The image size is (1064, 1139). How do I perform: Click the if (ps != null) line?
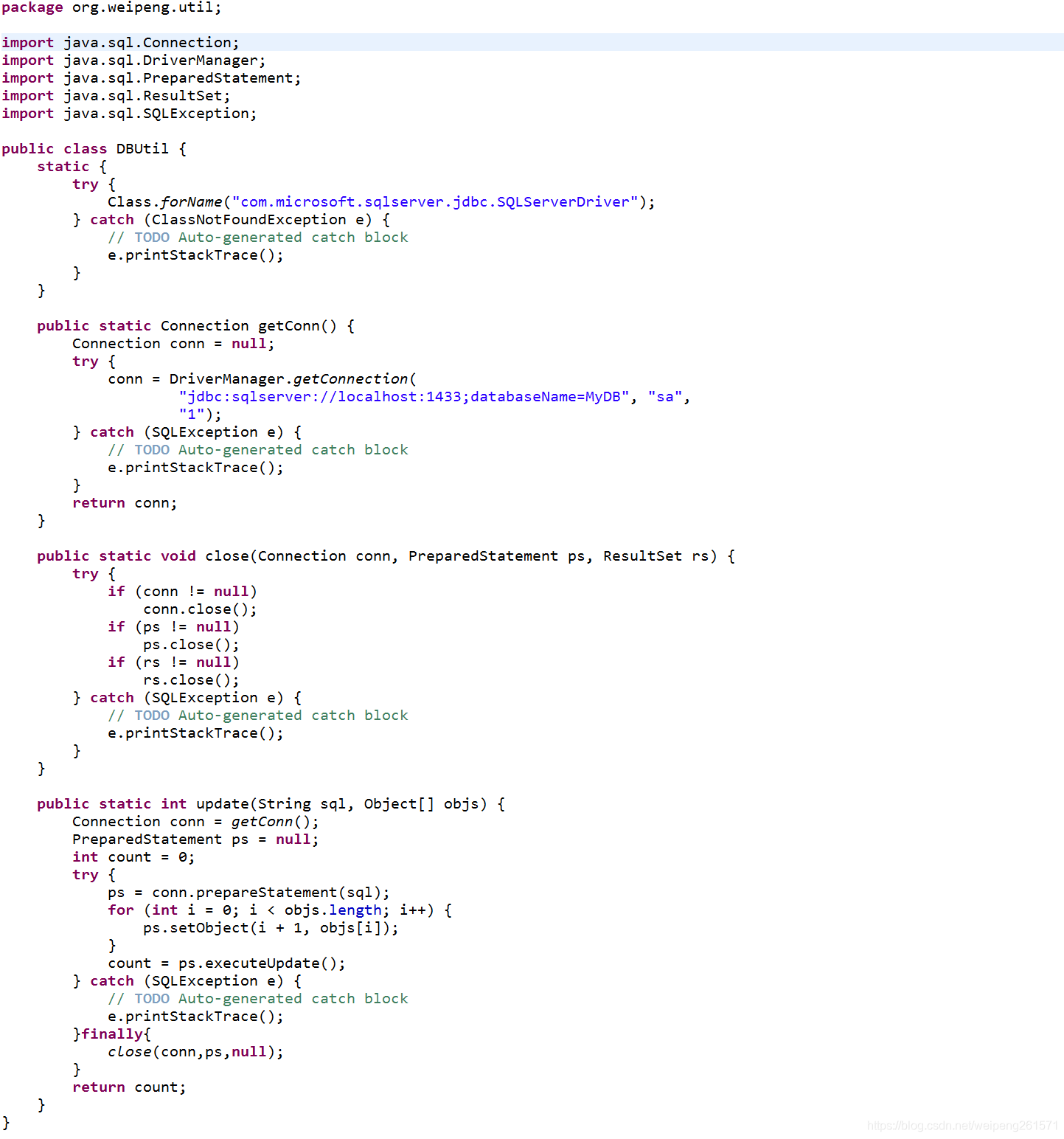[x=173, y=627]
